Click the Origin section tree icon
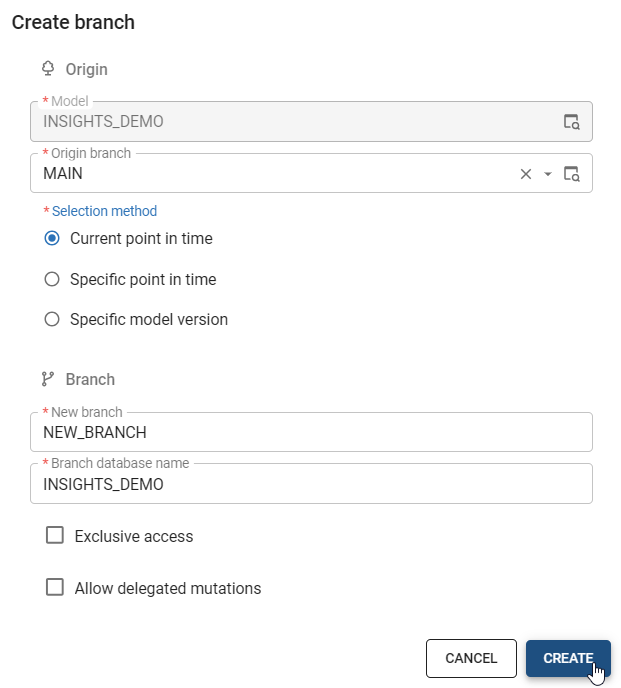 [x=48, y=69]
